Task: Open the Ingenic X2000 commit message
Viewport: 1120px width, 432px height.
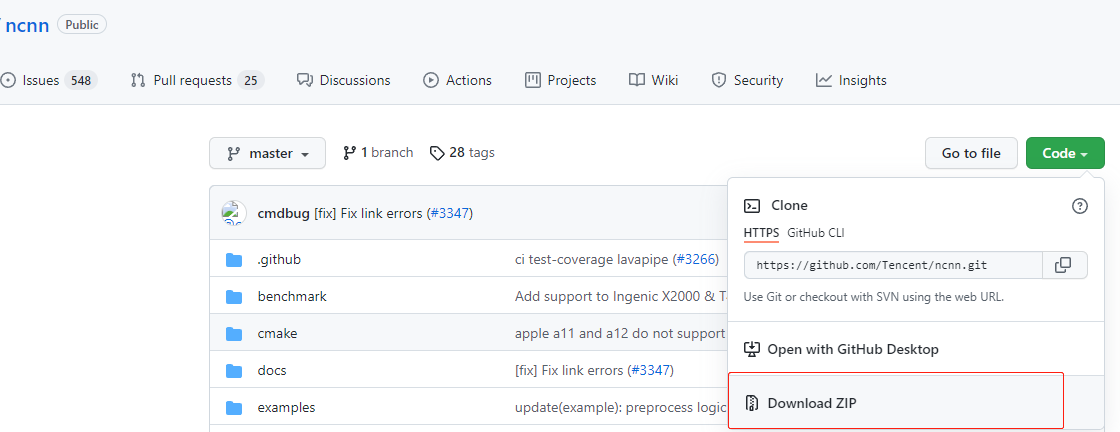Action: (621, 296)
